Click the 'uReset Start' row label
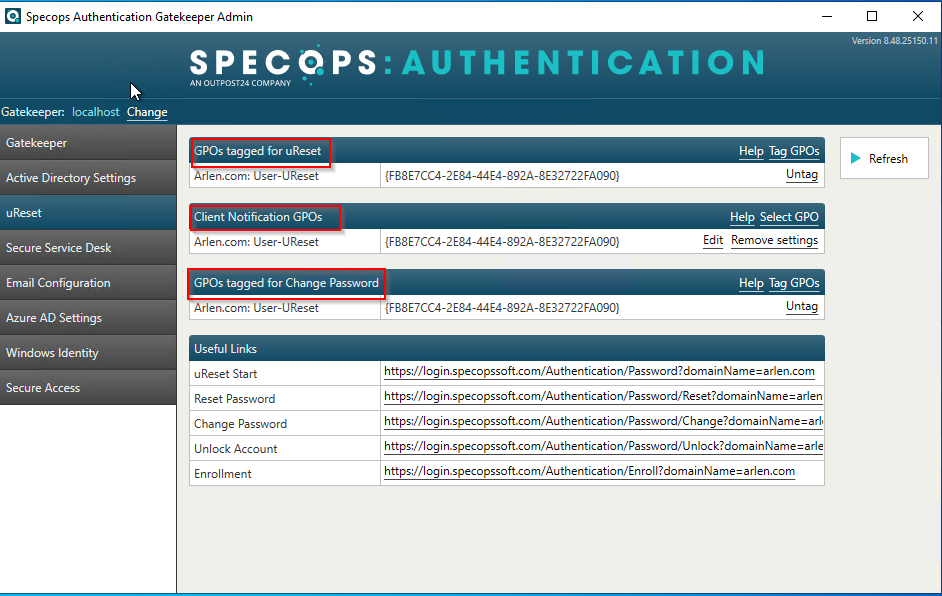The image size is (942, 596). (225, 374)
